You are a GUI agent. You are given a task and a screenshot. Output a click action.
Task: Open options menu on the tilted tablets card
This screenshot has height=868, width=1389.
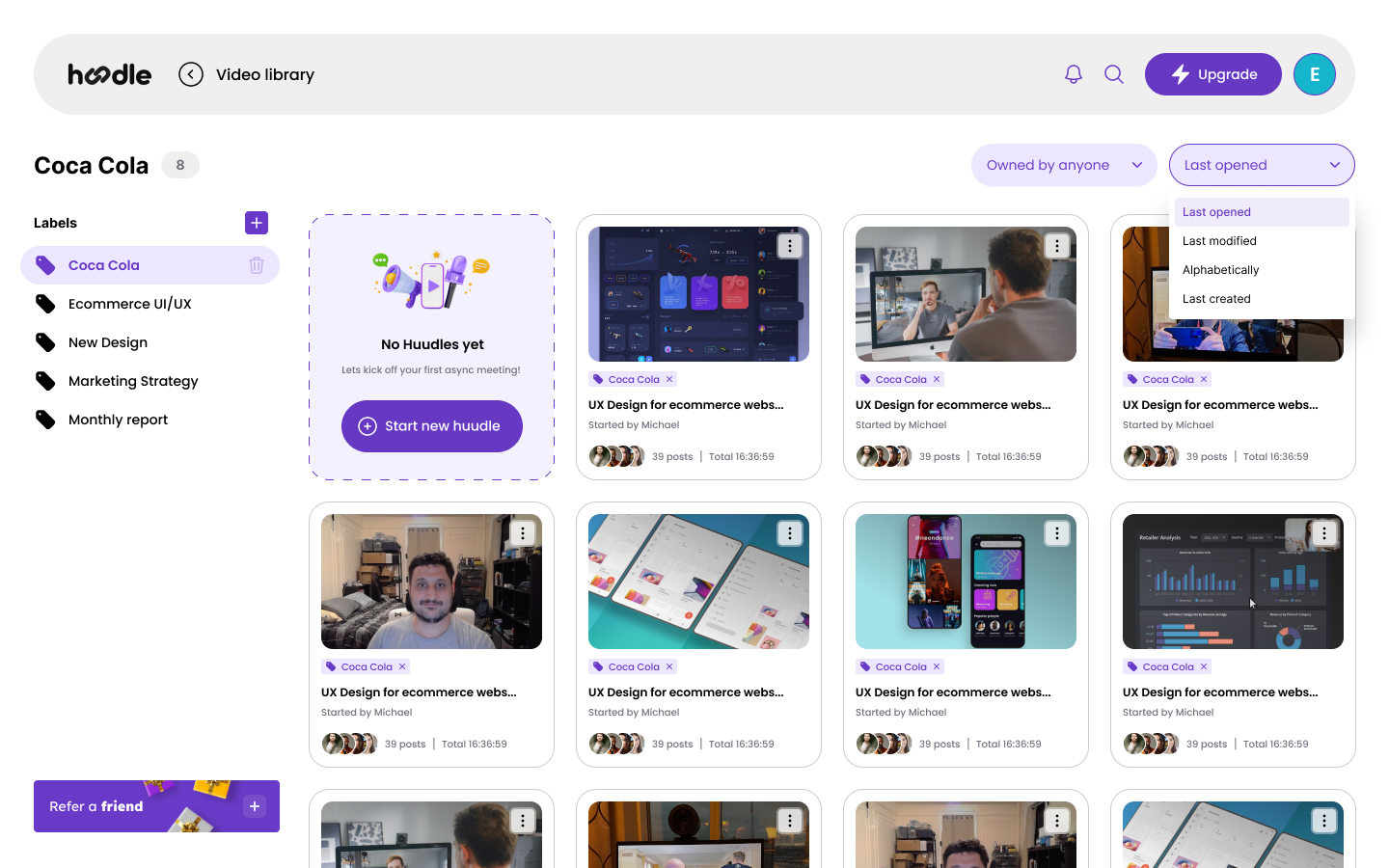pyautogui.click(x=790, y=533)
